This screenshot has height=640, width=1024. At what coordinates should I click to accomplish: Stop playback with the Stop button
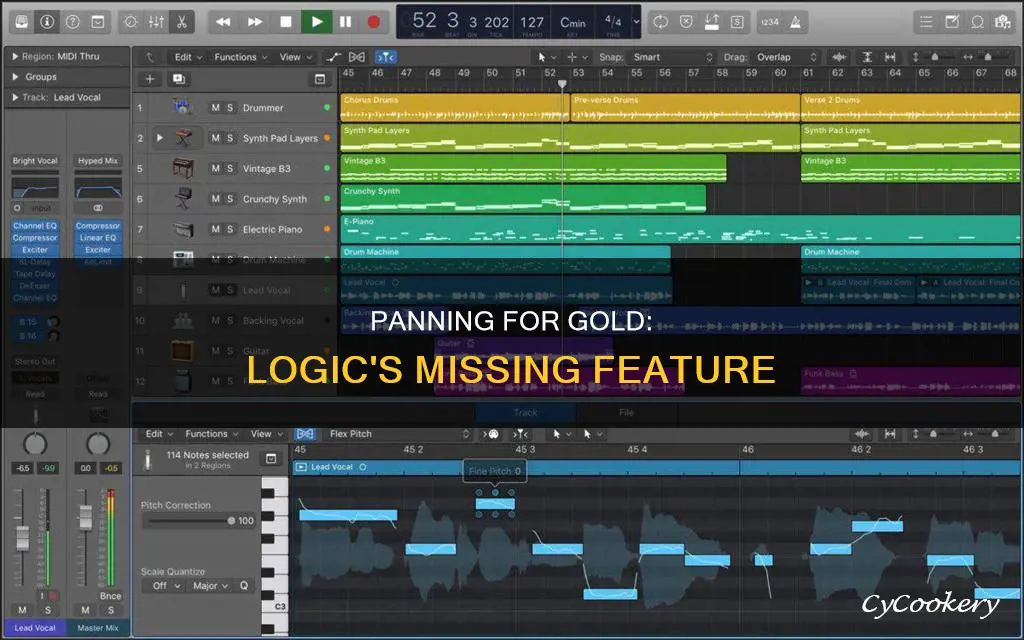(285, 22)
